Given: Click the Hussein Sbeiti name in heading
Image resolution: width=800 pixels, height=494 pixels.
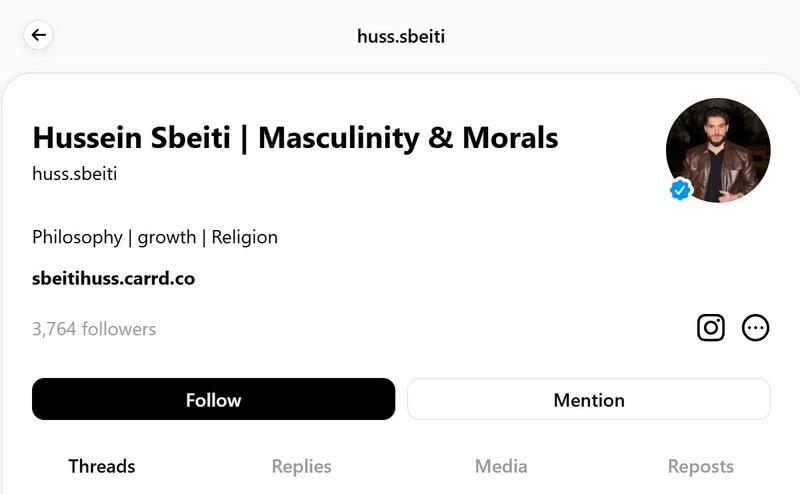Looking at the screenshot, I should coord(132,138).
